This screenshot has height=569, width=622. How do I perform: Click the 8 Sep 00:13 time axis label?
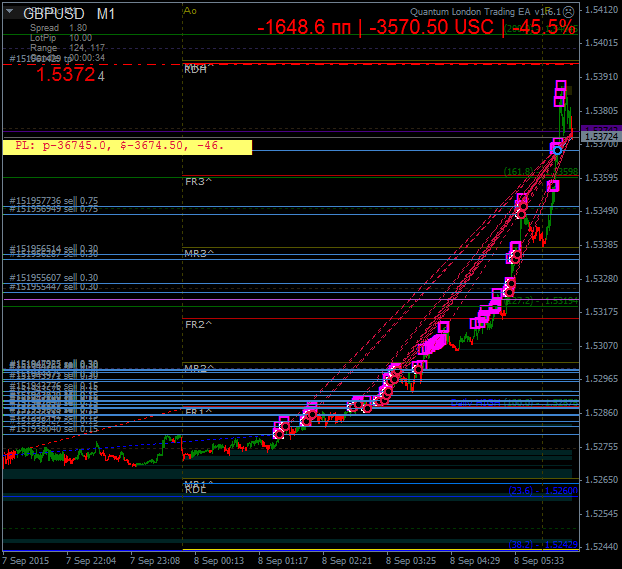tap(219, 561)
